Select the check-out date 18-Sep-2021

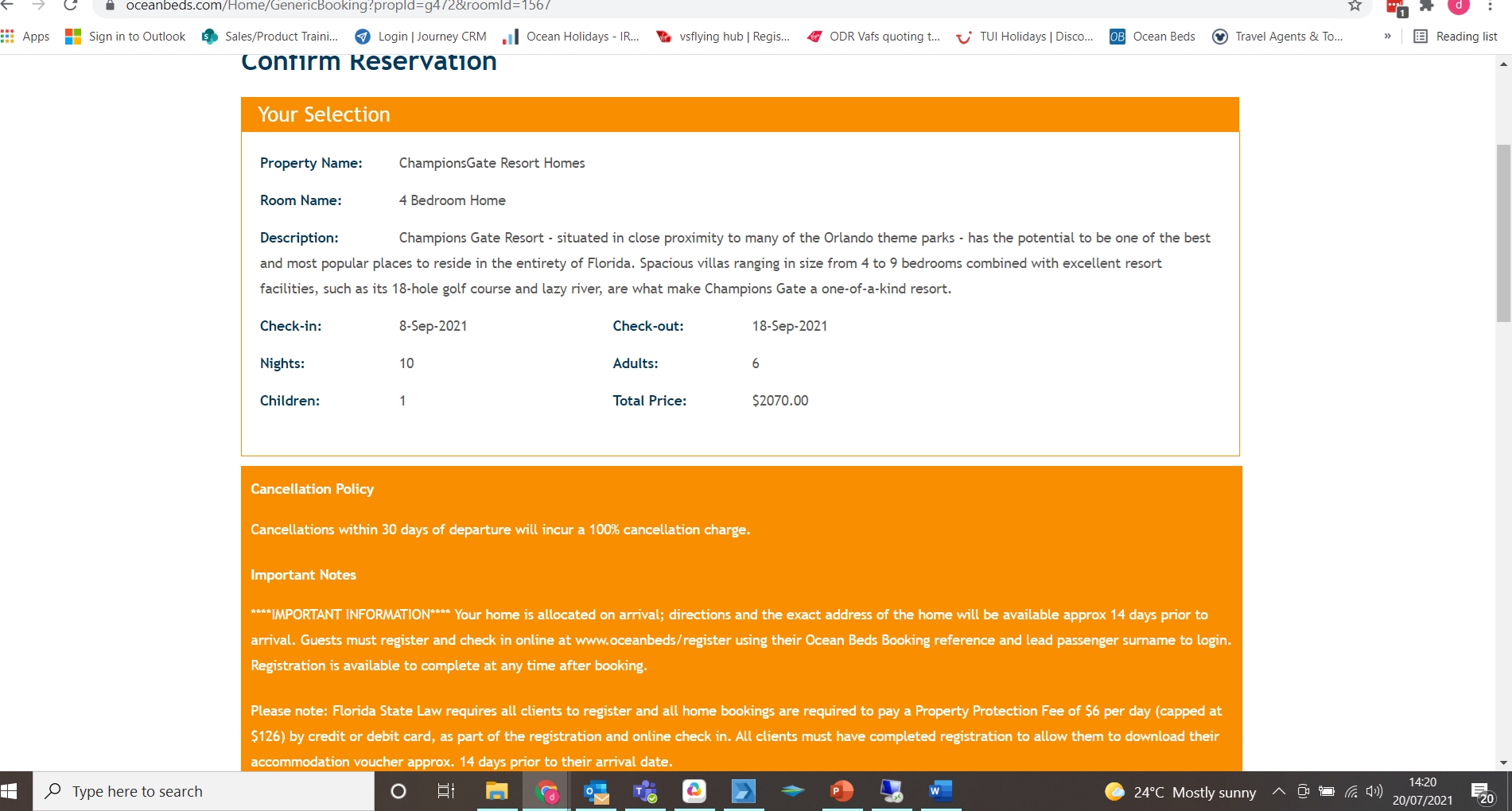pos(789,326)
